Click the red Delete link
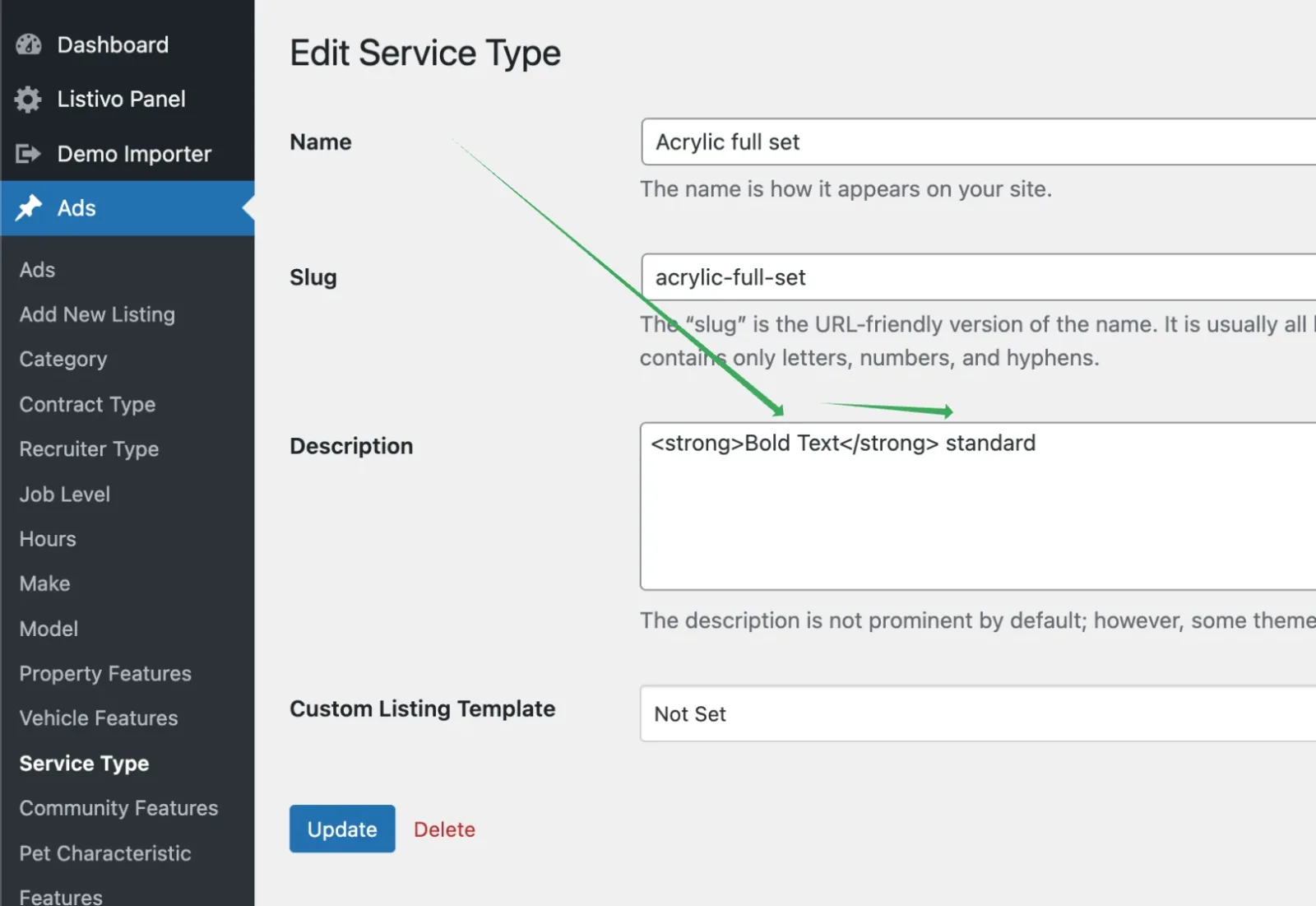The image size is (1316, 906). coord(444,829)
